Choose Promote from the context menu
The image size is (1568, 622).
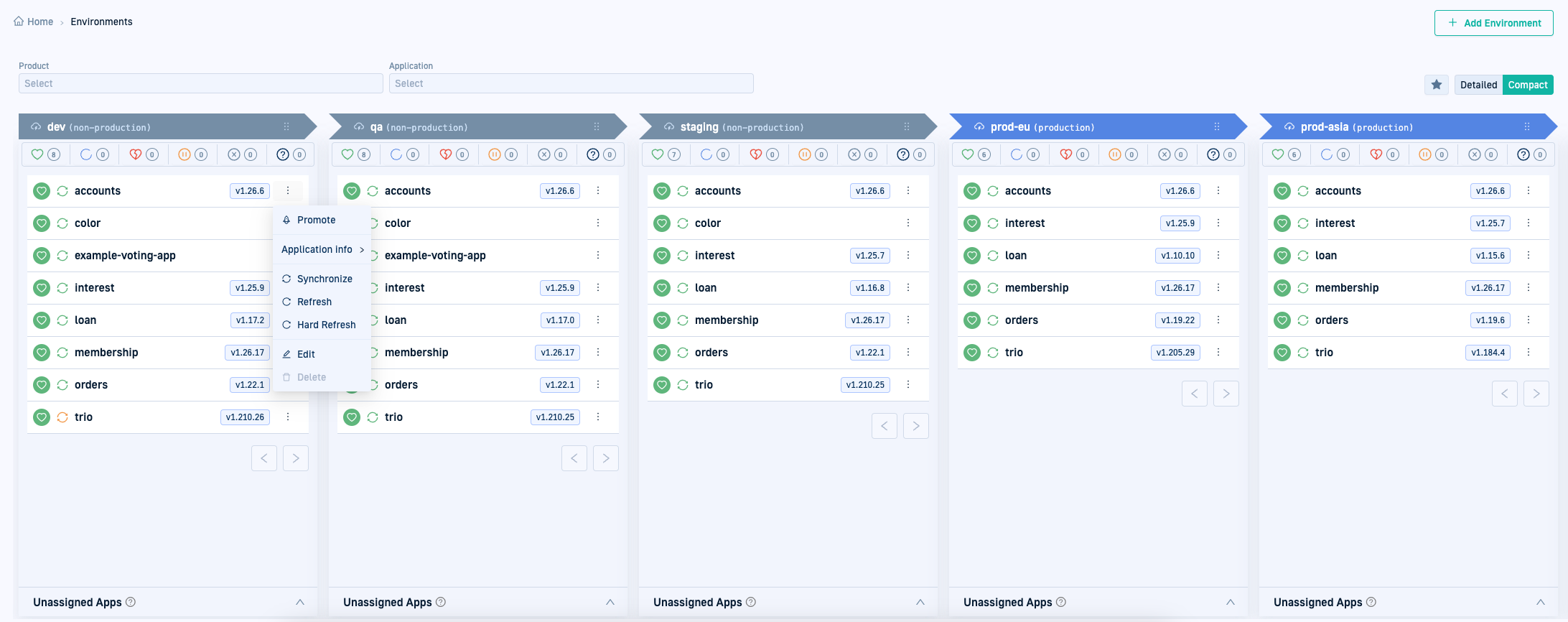click(316, 220)
